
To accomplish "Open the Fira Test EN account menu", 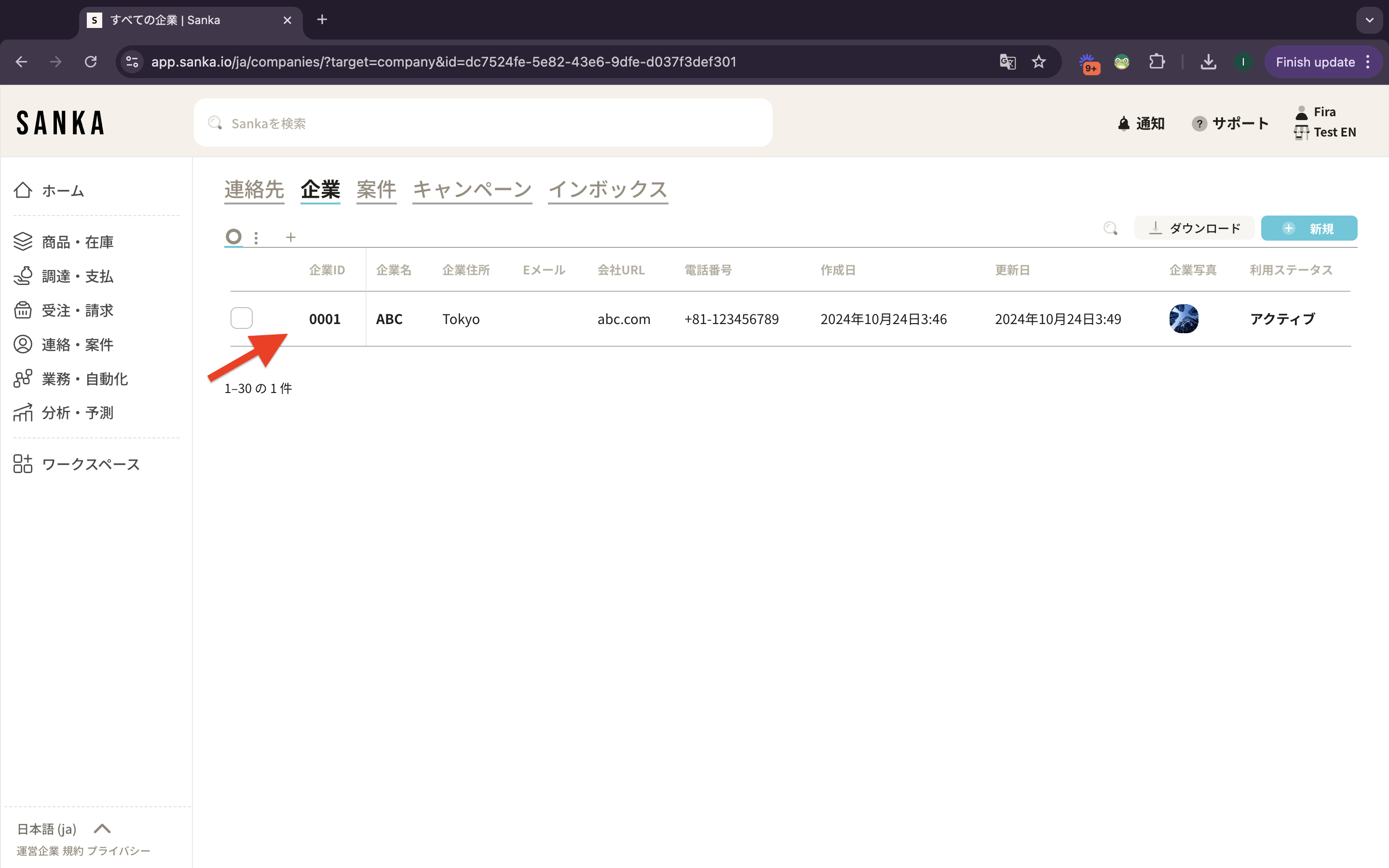I will click(x=1325, y=122).
